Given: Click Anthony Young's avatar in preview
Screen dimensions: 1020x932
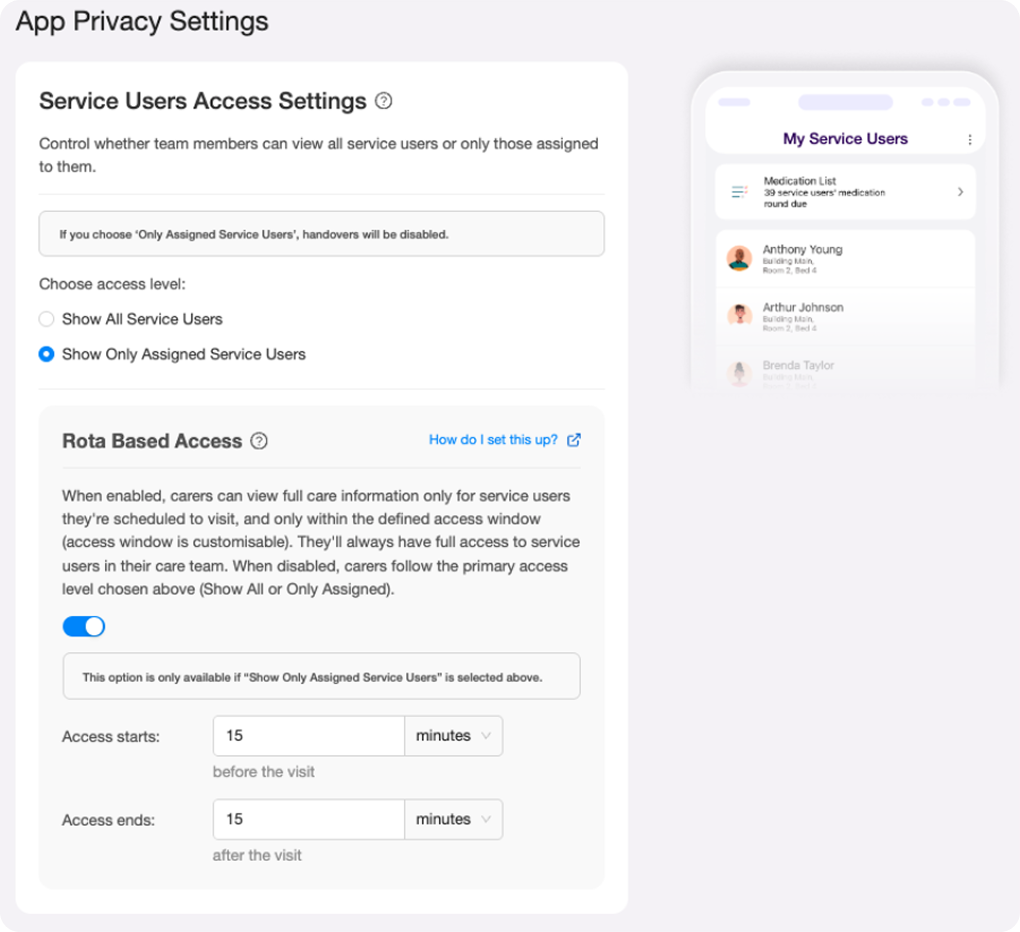Looking at the screenshot, I should [x=739, y=258].
